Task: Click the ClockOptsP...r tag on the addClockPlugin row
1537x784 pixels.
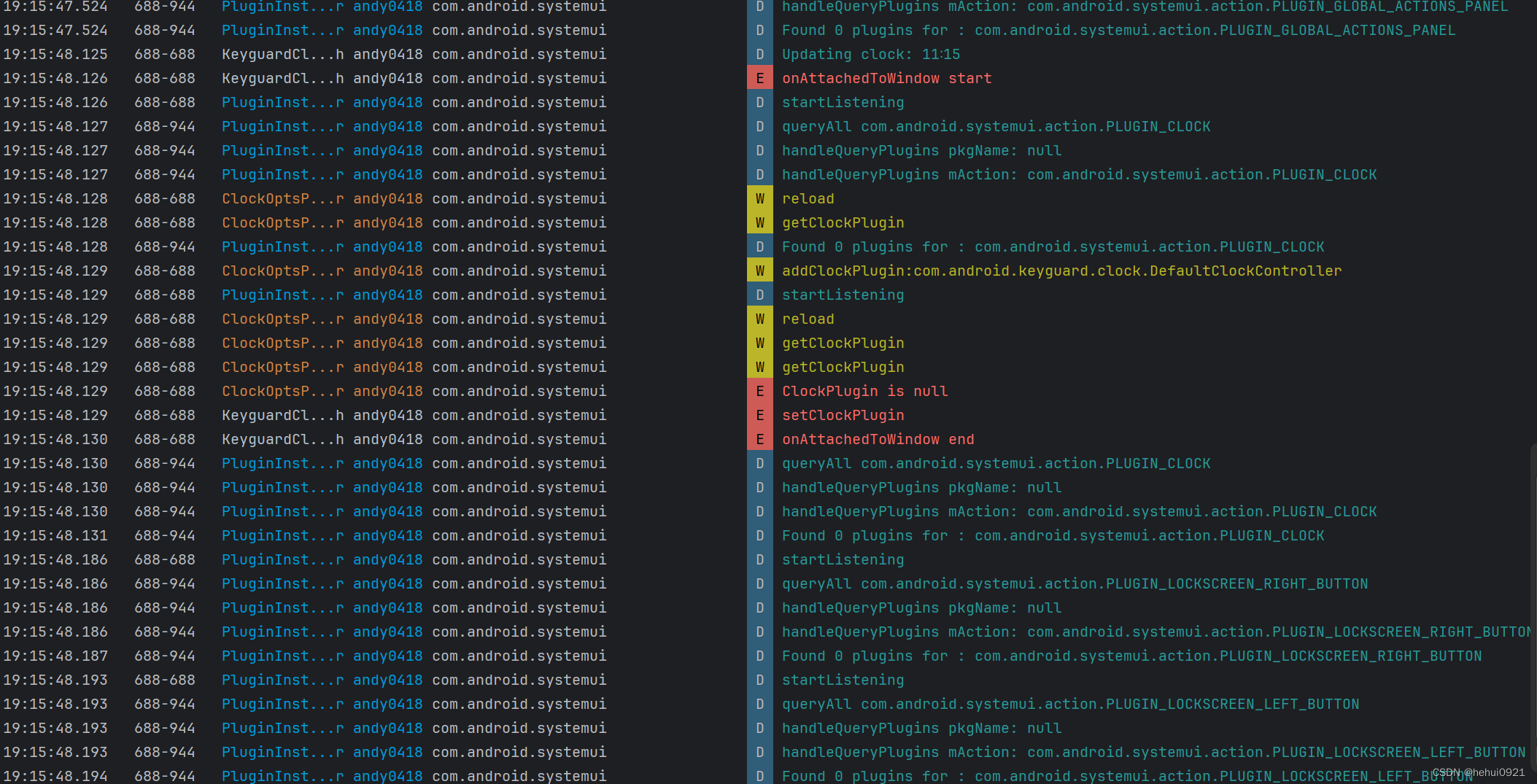Action: 283,271
